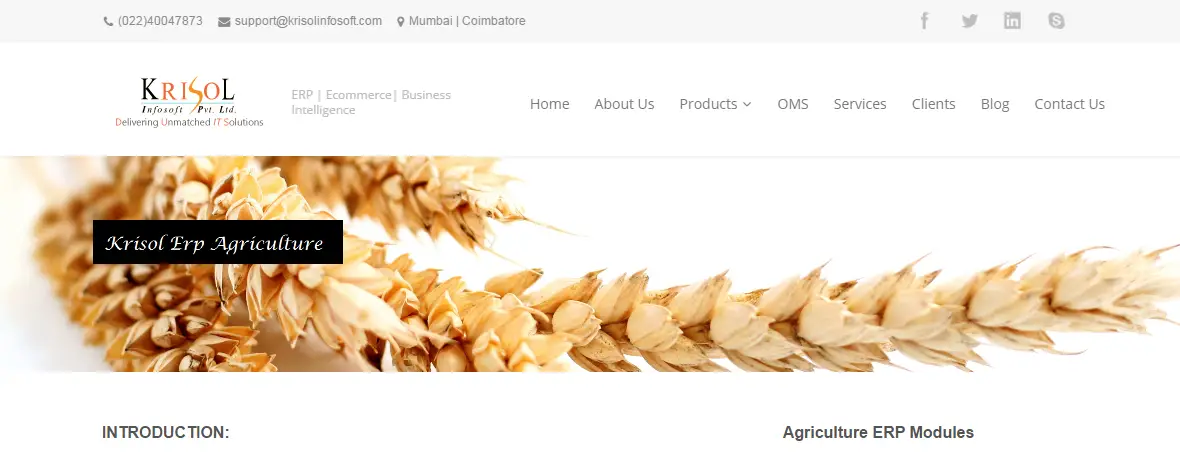Click the Krisol Erp Agriculture banner title
Screen dimensions: 1180x452
point(217,242)
